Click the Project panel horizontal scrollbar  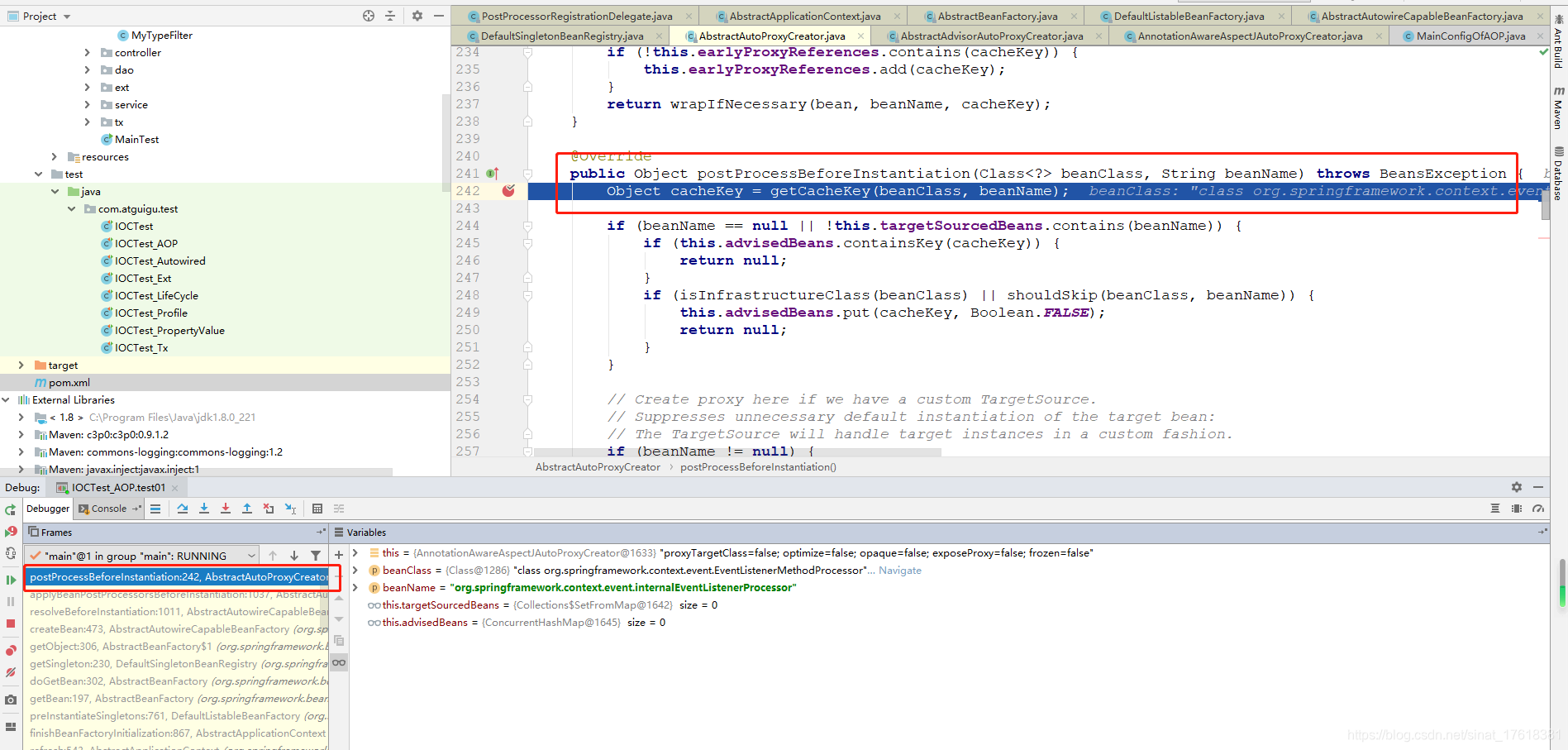pyautogui.click(x=196, y=471)
